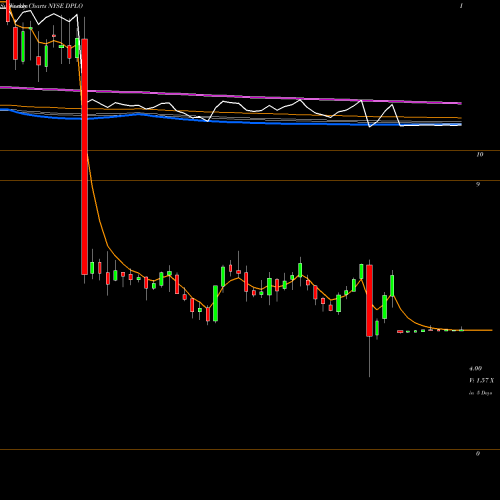Click the "10" price axis label
The image size is (500, 500).
(479, 154)
